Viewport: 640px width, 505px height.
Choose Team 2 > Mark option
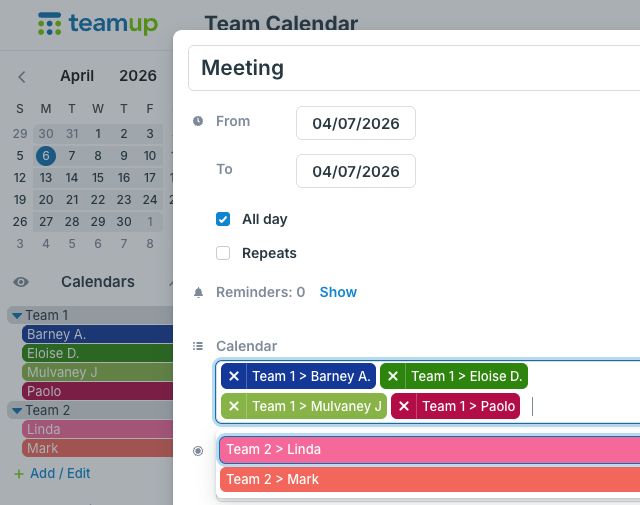pos(428,480)
